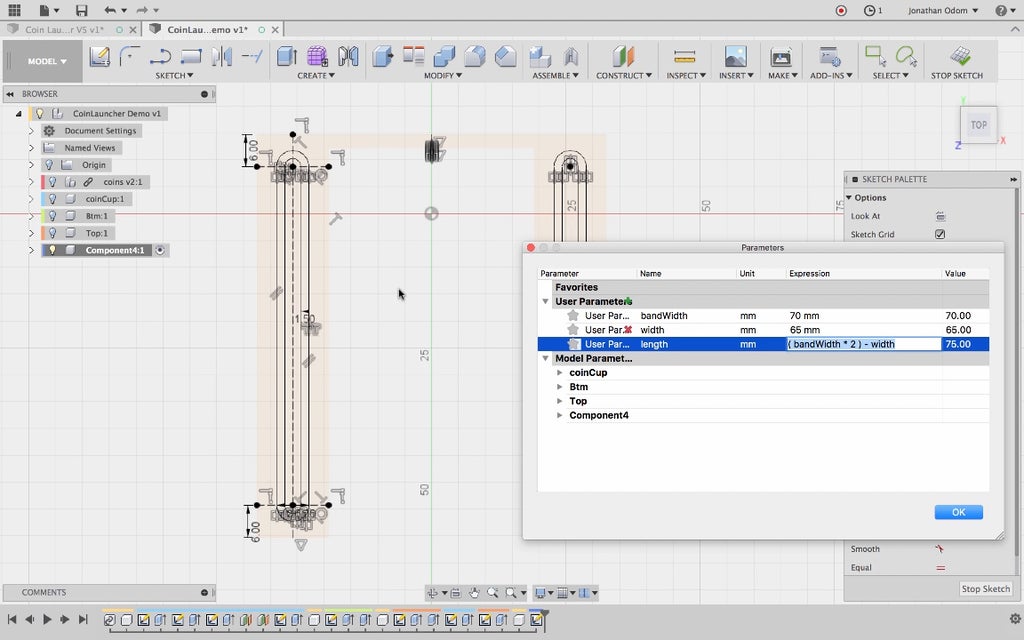Click the Inspect measure ruler icon
The image size is (1024, 640).
(x=684, y=56)
